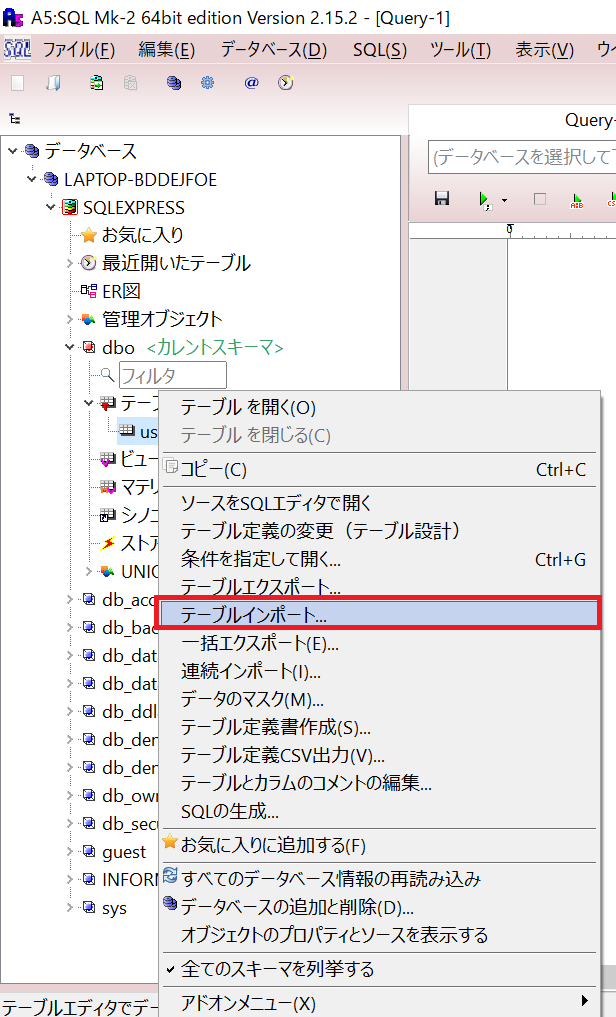Click the grayed-out calculator-style toolbar icon
Viewport: 616px width, 1017px height.
(130, 83)
